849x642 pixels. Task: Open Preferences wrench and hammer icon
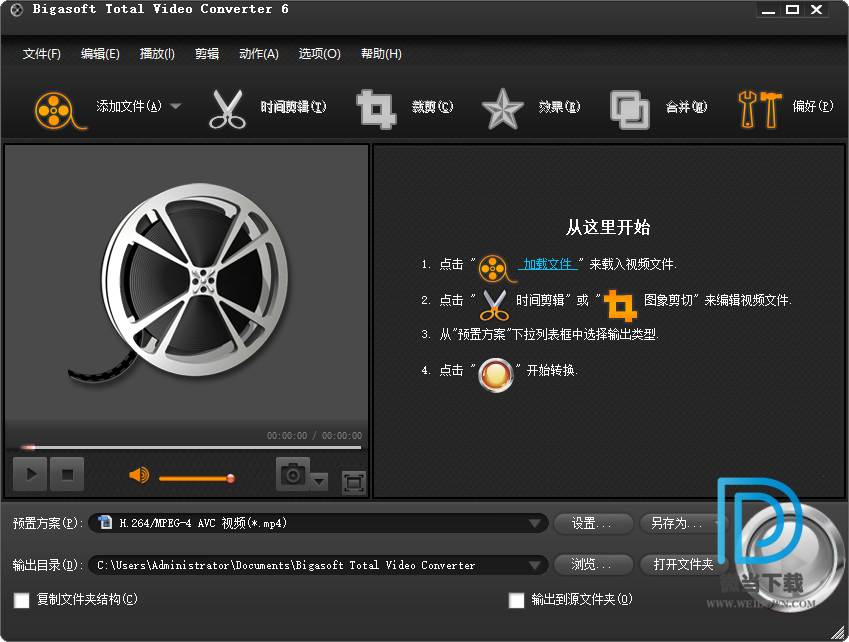coord(760,109)
